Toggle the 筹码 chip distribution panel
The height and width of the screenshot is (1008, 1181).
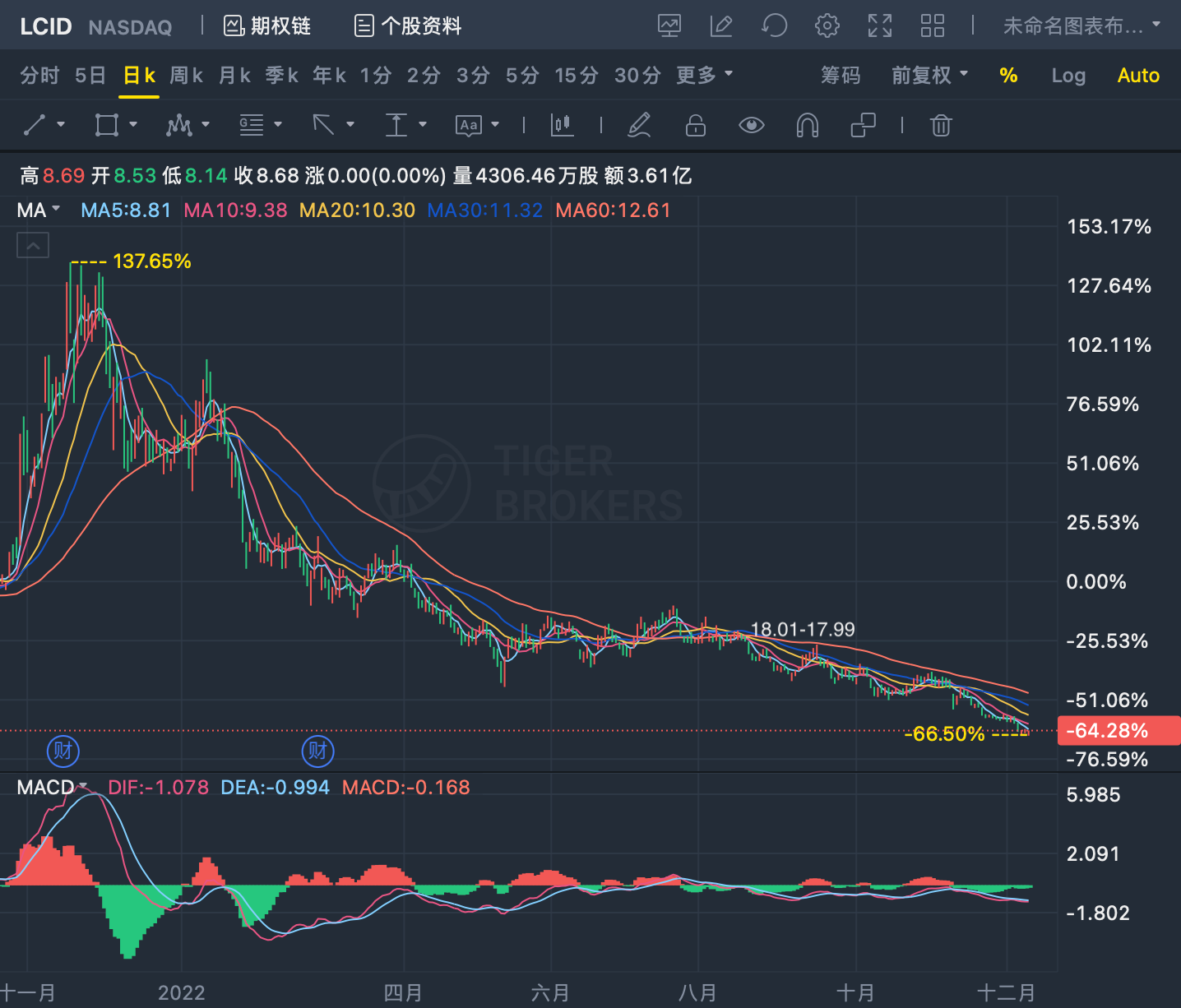coord(841,76)
